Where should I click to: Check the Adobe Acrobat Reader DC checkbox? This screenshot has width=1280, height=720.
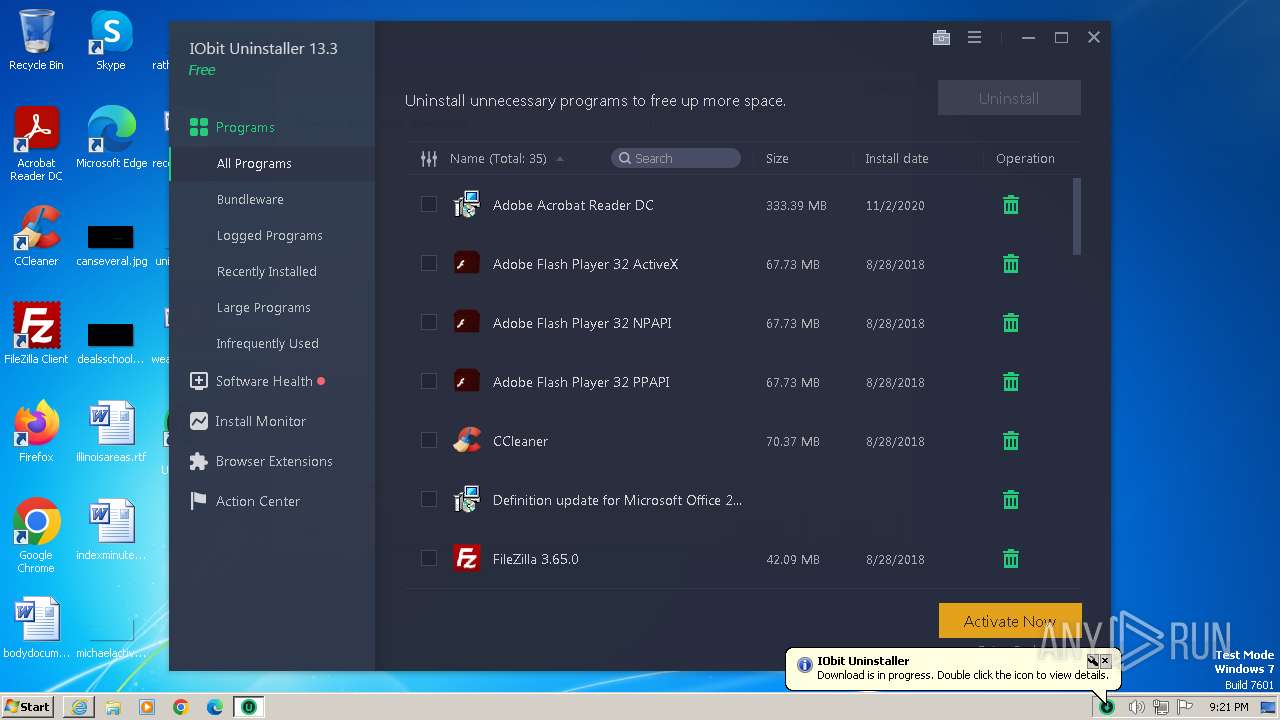[x=429, y=205]
